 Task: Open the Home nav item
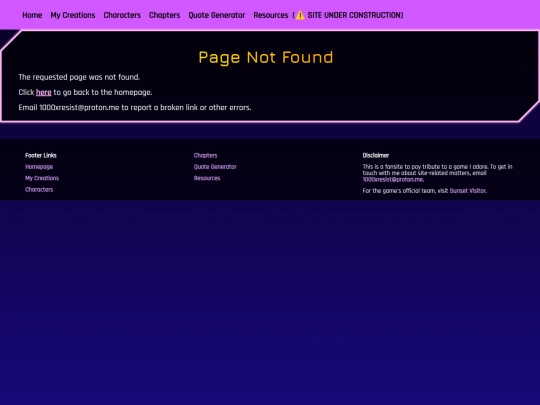coord(32,15)
